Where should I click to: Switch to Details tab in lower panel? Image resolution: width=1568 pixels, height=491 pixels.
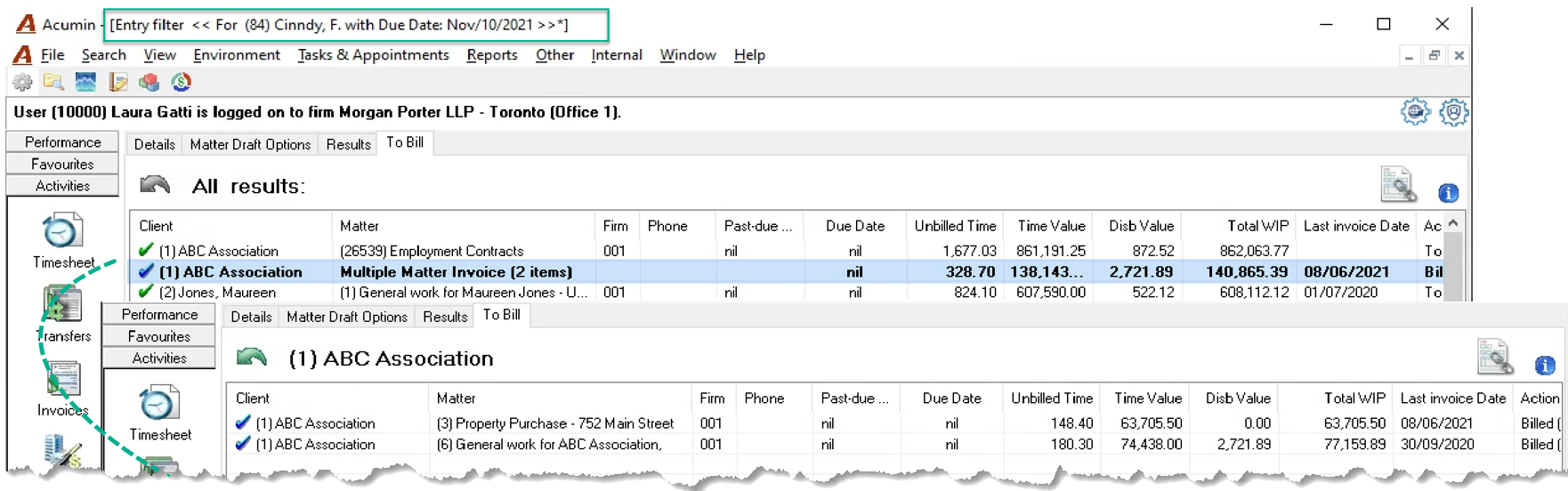pos(252,317)
